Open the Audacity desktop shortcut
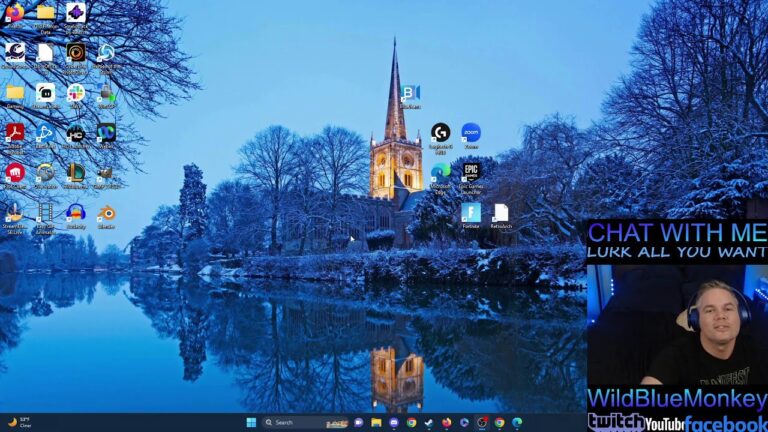The height and width of the screenshot is (432, 768). pos(76,216)
